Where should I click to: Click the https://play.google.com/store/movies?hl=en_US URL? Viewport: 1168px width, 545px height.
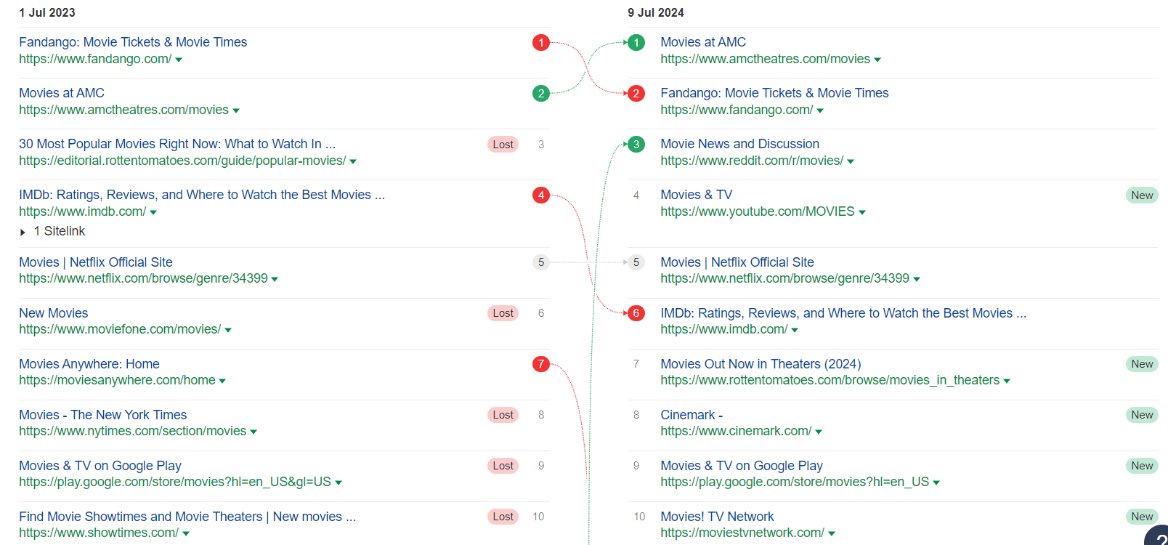point(795,482)
